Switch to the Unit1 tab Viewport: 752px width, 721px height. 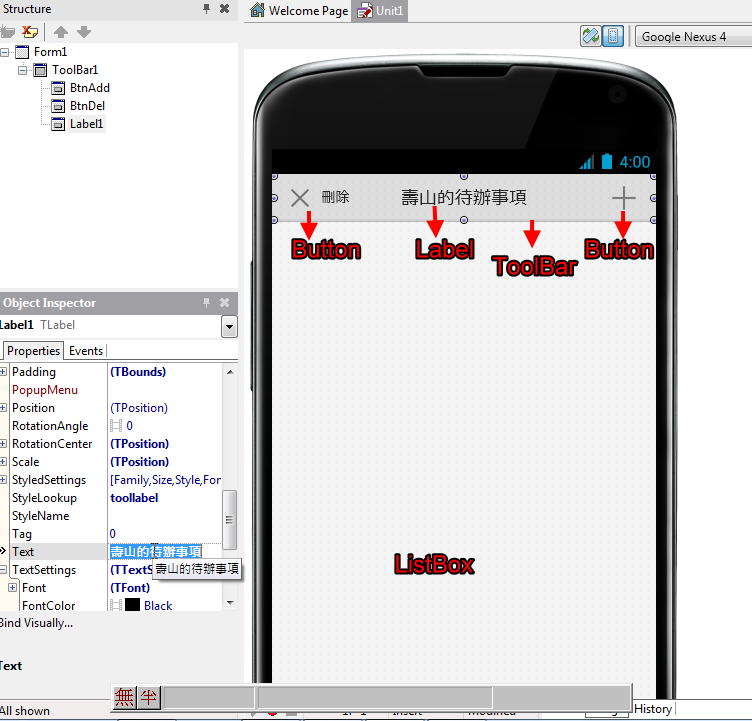coord(380,11)
